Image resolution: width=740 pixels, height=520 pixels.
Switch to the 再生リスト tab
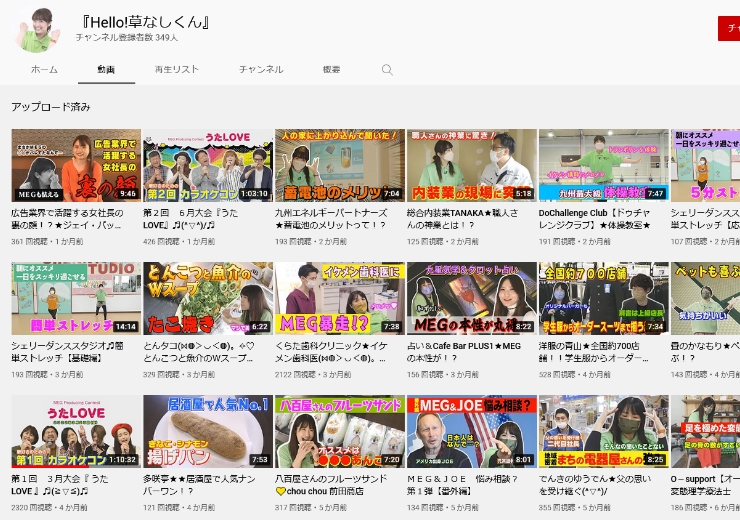[x=176, y=70]
